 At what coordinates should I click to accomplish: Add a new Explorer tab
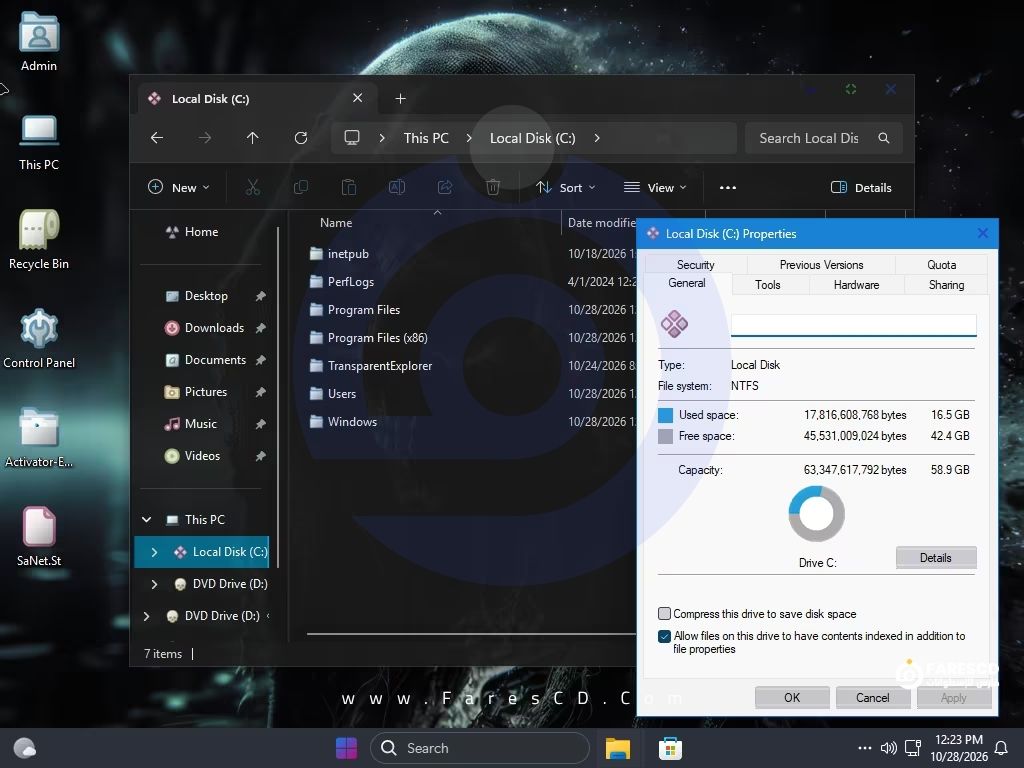click(400, 99)
